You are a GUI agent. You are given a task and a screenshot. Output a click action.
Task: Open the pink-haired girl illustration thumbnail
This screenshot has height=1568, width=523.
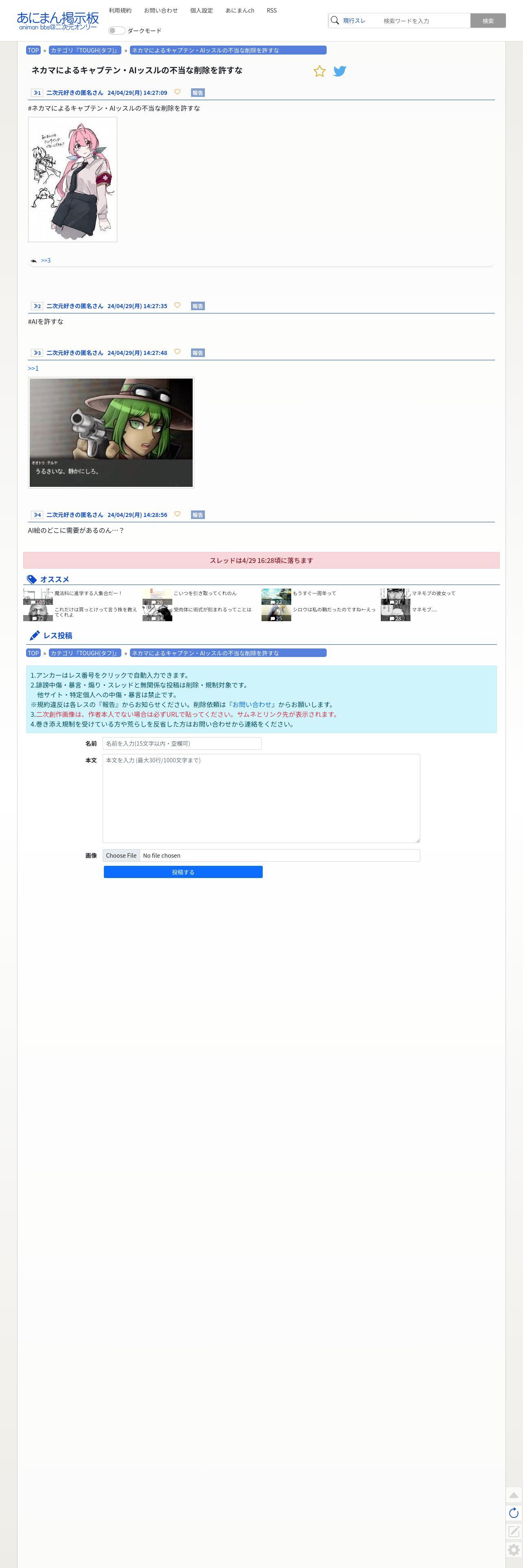click(x=73, y=179)
